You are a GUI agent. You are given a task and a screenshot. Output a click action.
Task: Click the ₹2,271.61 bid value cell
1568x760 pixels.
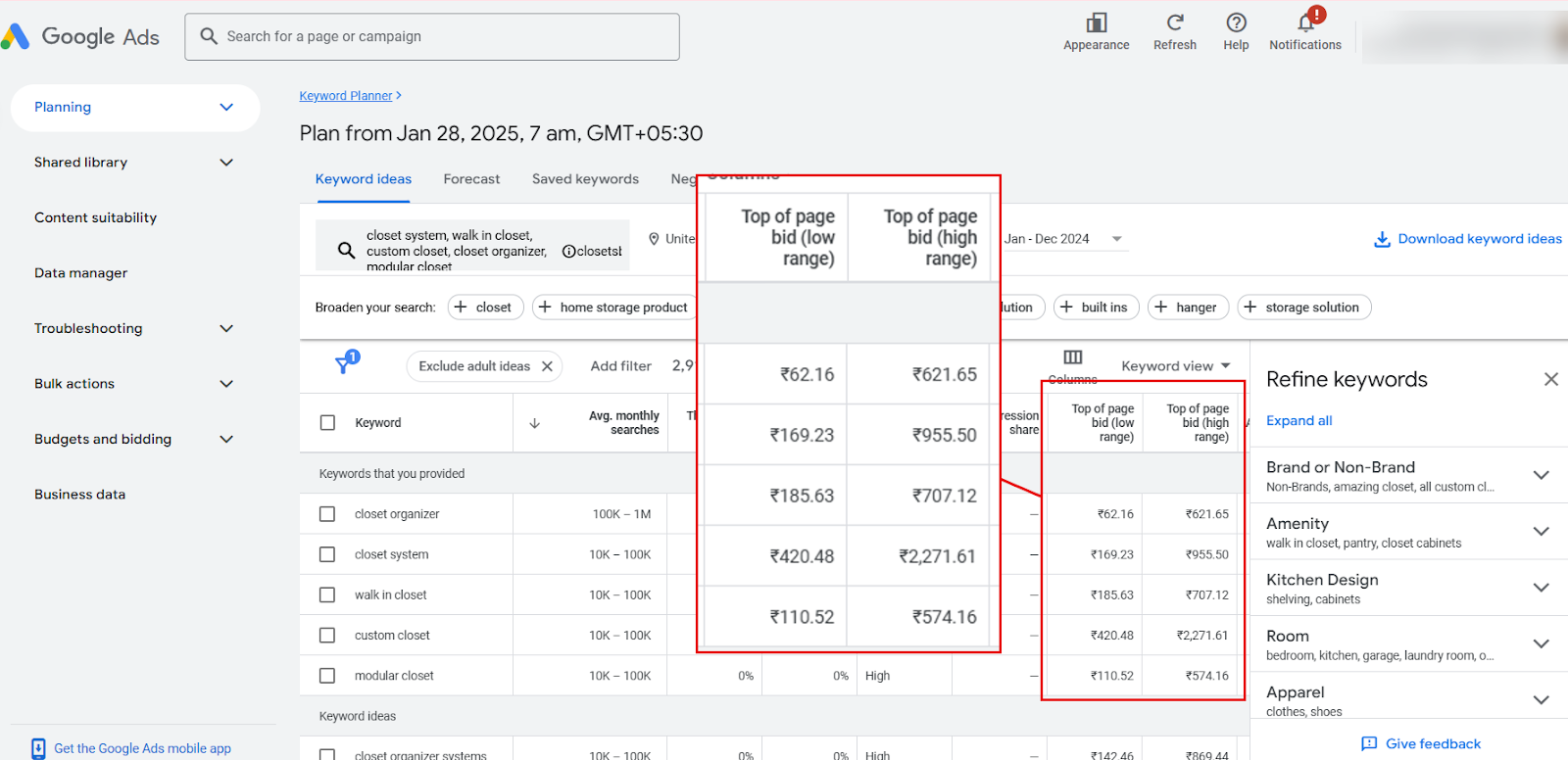tap(1201, 636)
